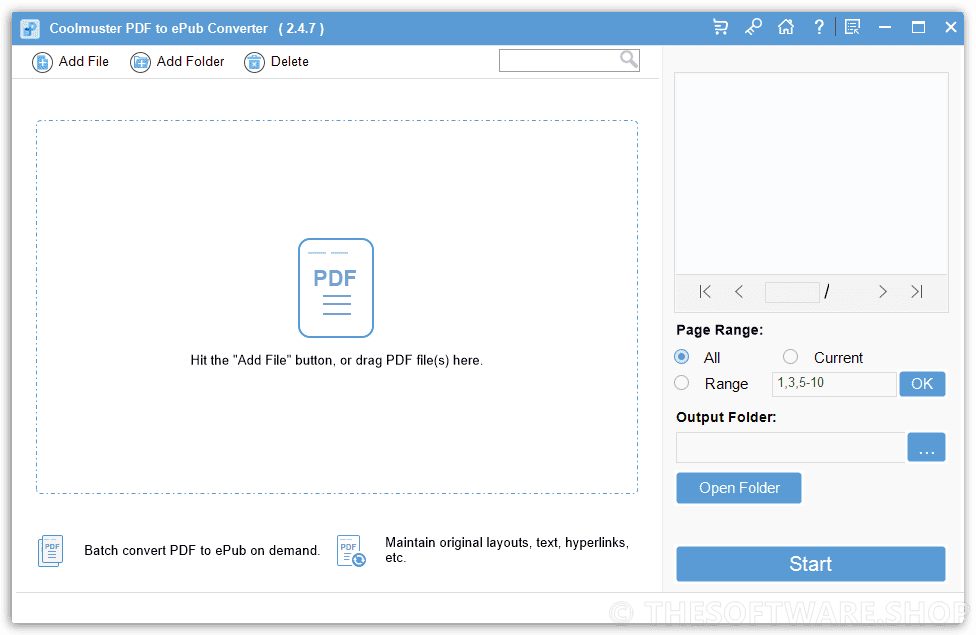Viewport: 976px width, 635px height.
Task: Open the shopping cart purchase icon
Action: click(x=720, y=27)
